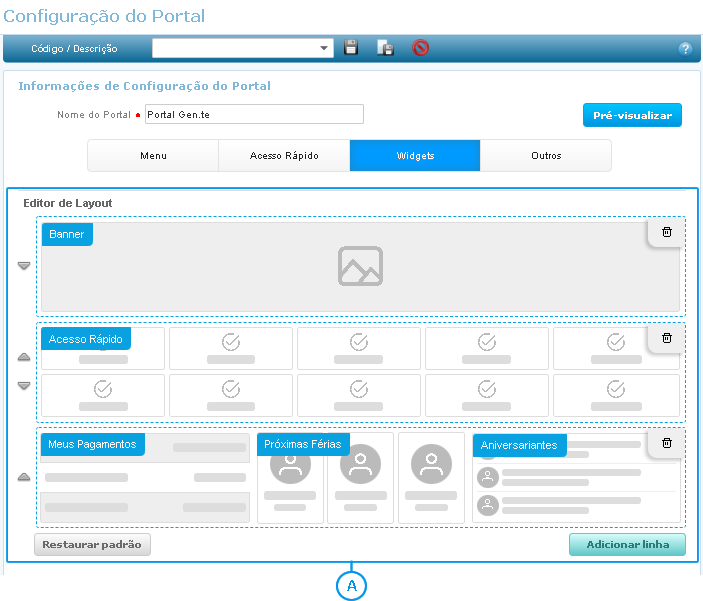
Task: Click the Restaurar padrão button
Action: click(93, 545)
